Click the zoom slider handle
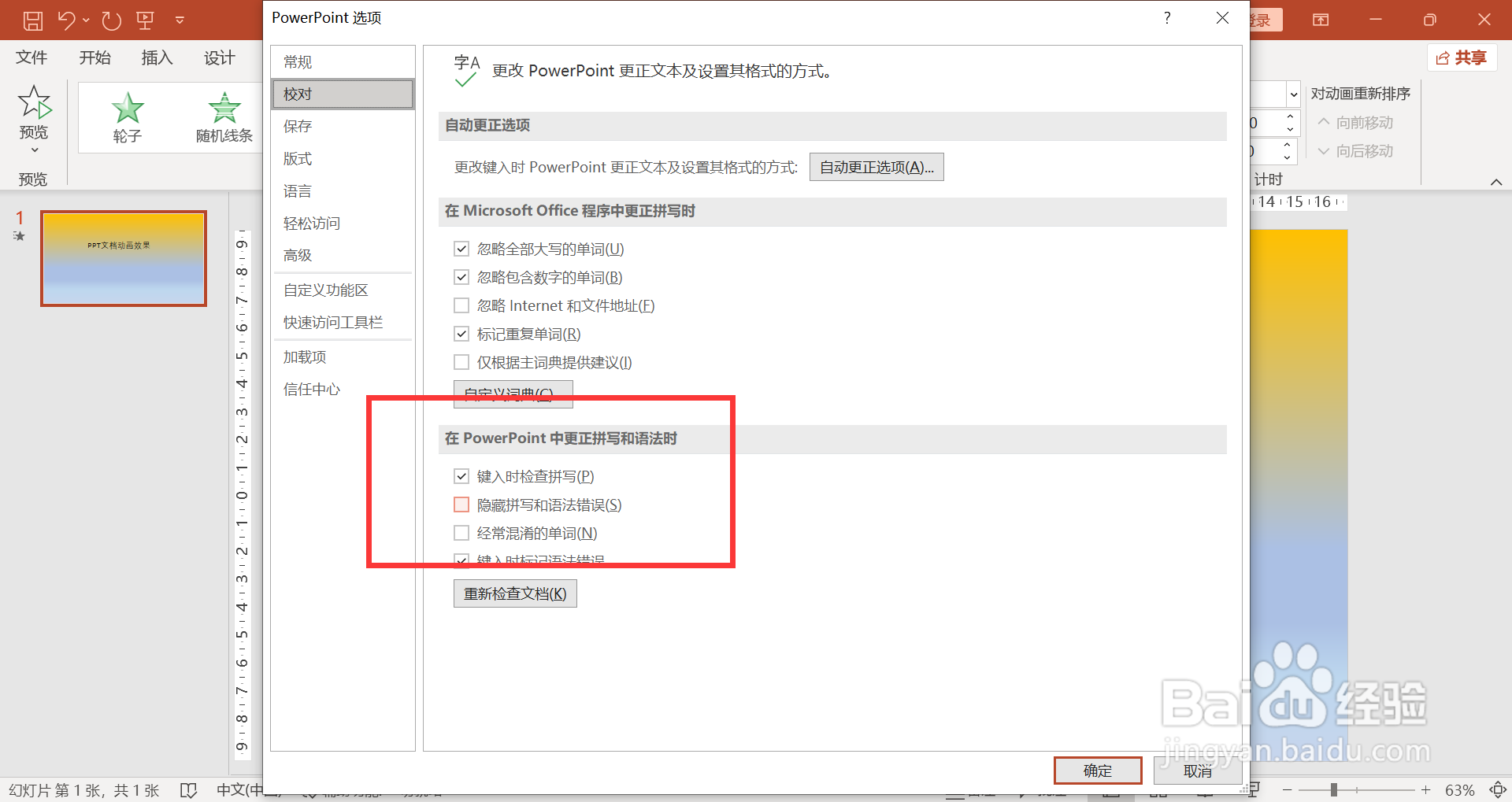This screenshot has width=1512, height=802. click(1334, 789)
